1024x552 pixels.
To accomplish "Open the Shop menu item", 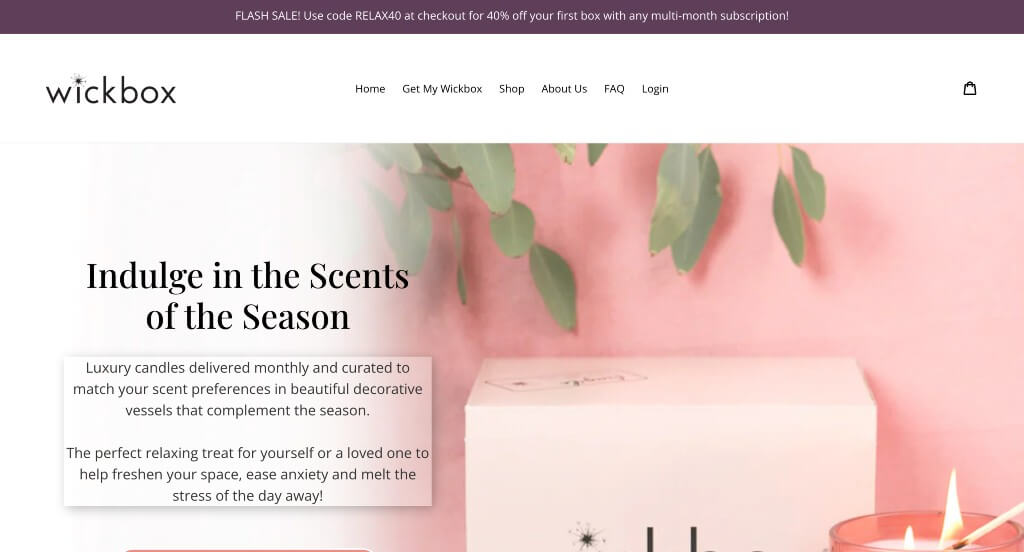I will coord(511,89).
